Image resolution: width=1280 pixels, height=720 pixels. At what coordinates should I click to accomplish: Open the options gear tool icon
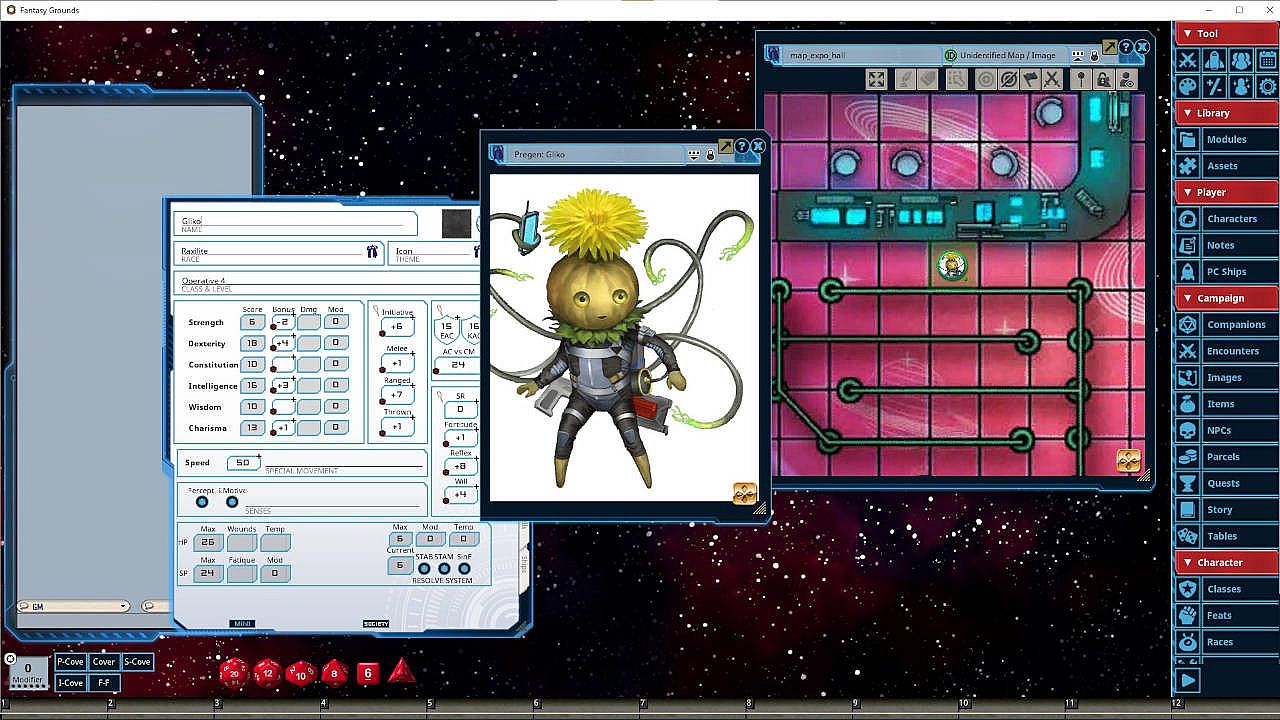coord(1267,87)
